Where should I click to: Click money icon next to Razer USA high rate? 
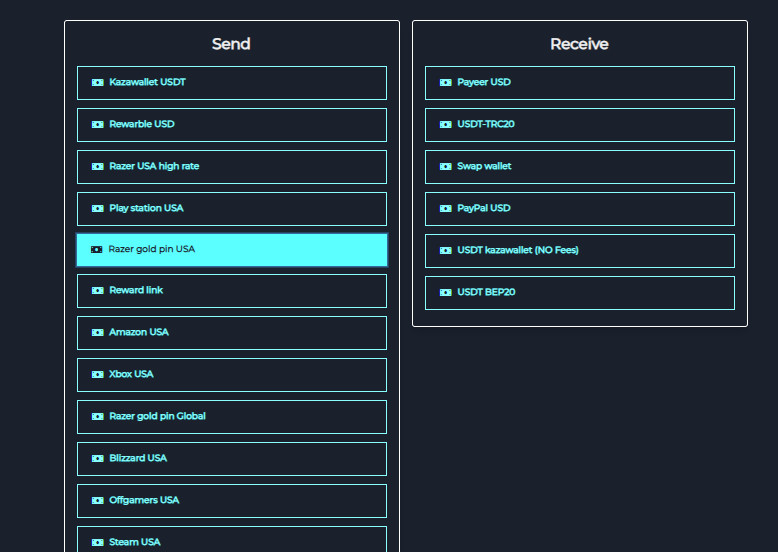[98, 167]
